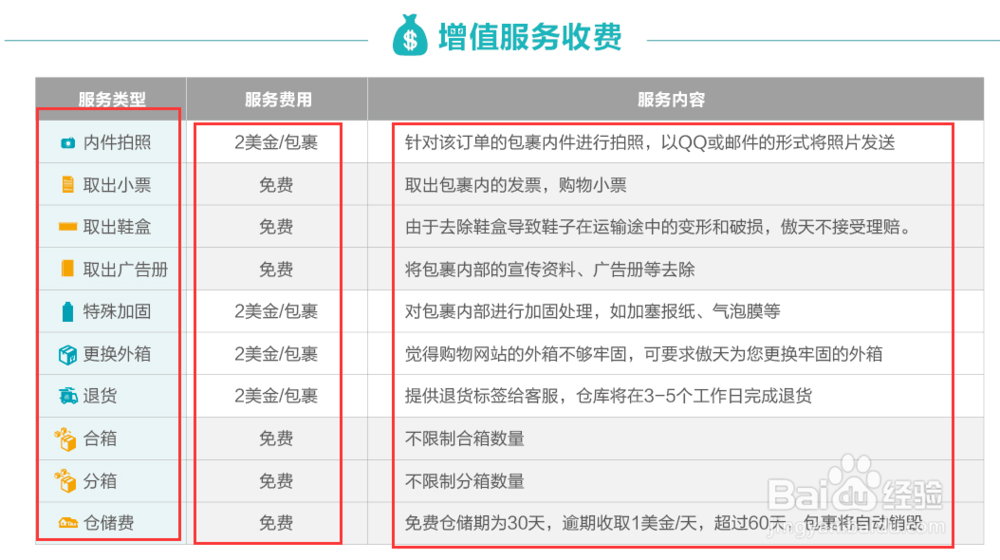Screen dimensions: 1000x560
Task: Select the 仓储费 service label
Action: [109, 523]
